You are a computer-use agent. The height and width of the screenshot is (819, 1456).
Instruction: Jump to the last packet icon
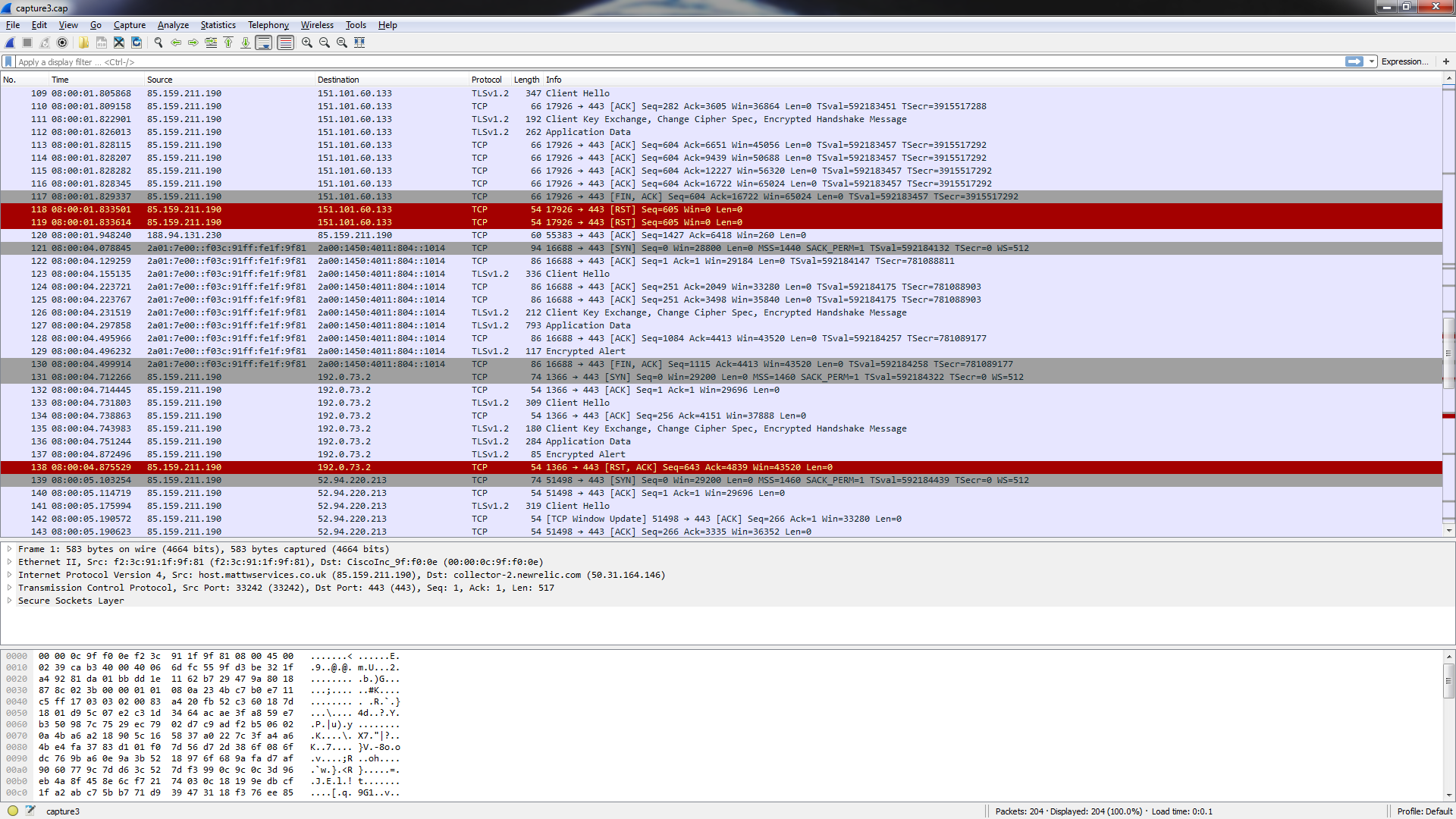pyautogui.click(x=246, y=42)
